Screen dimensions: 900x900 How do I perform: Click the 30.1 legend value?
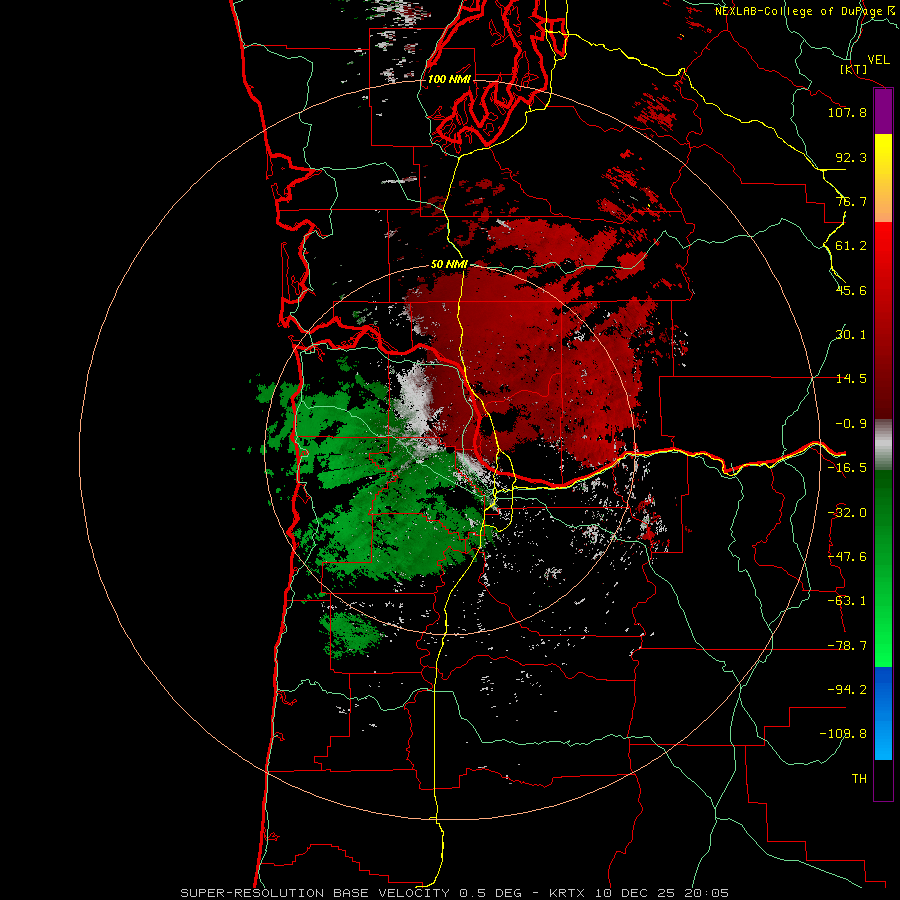851,335
